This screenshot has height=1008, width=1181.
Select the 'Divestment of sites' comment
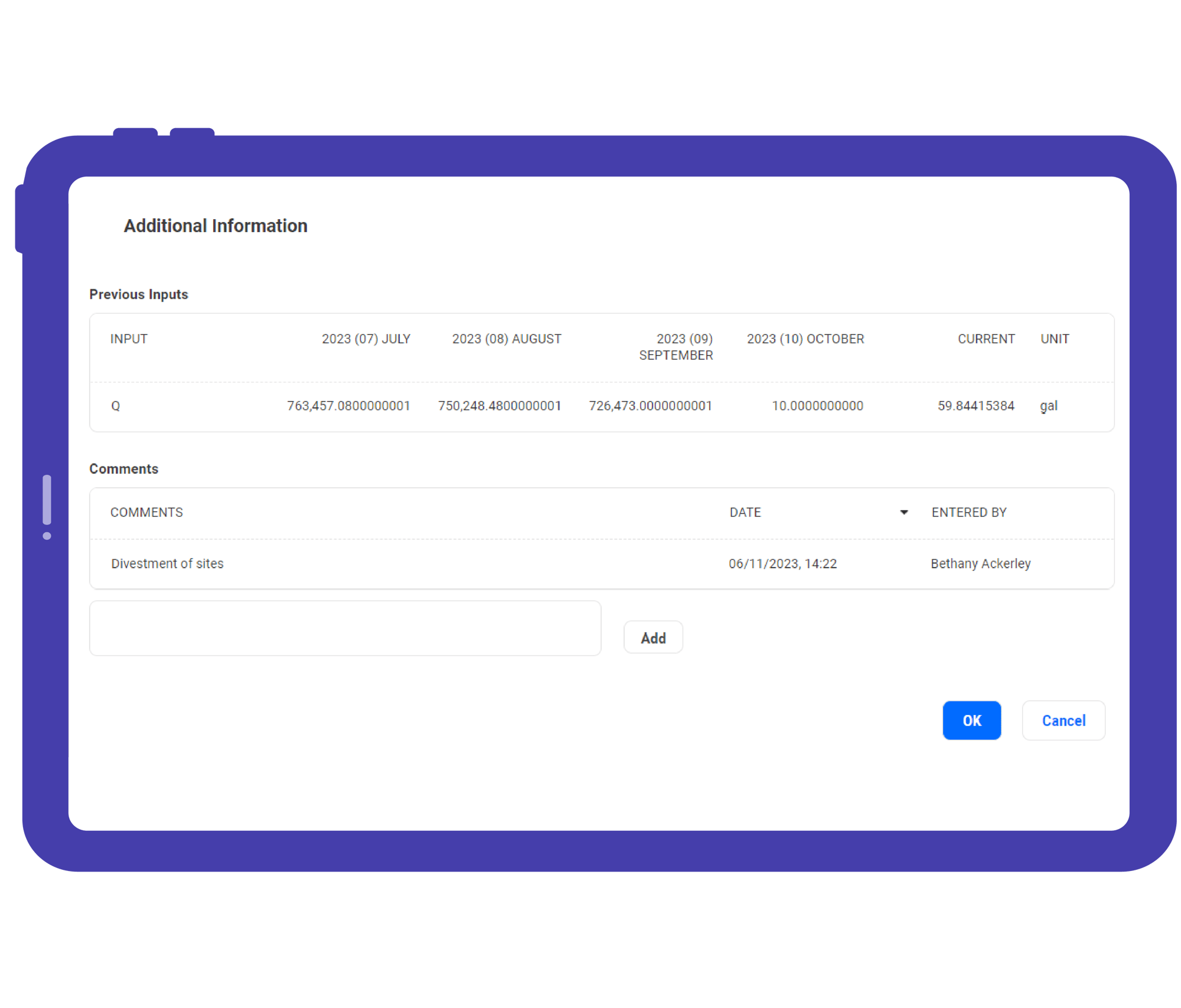tap(167, 563)
